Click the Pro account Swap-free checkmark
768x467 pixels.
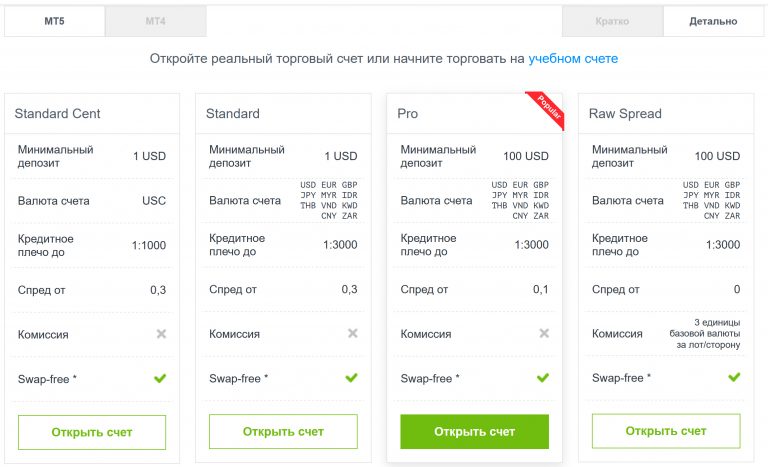(x=543, y=378)
